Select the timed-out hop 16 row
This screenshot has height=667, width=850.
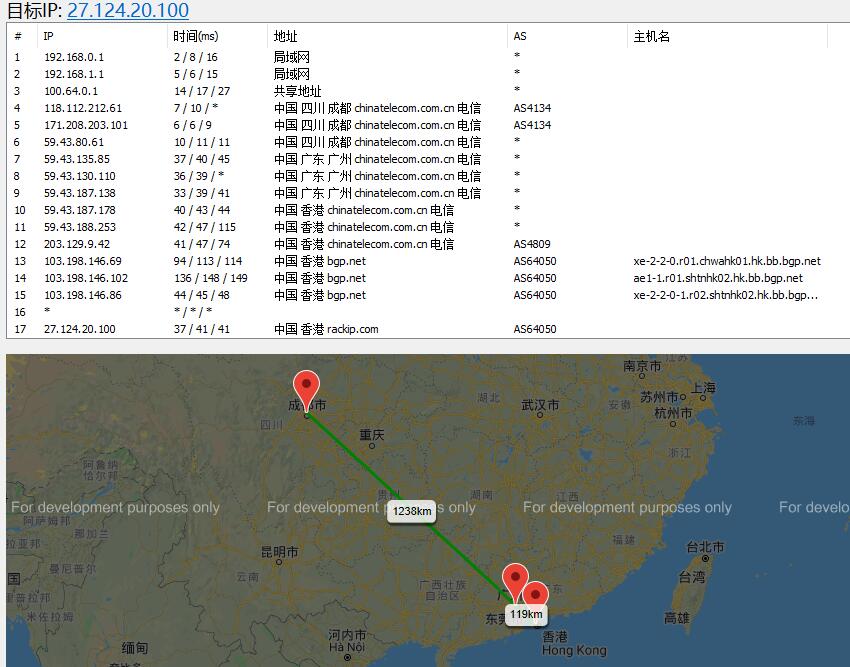point(47,312)
